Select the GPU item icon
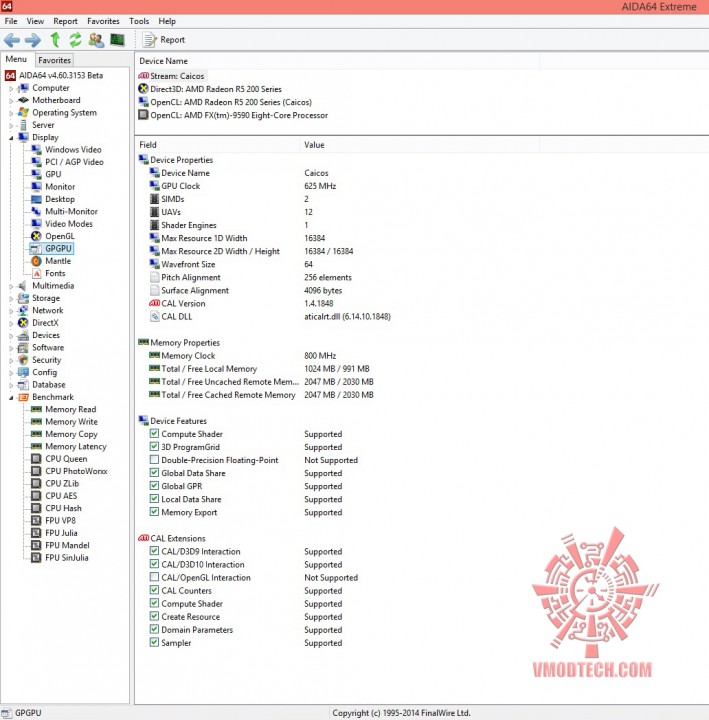Viewport: 709px width, 720px height. click(x=36, y=174)
